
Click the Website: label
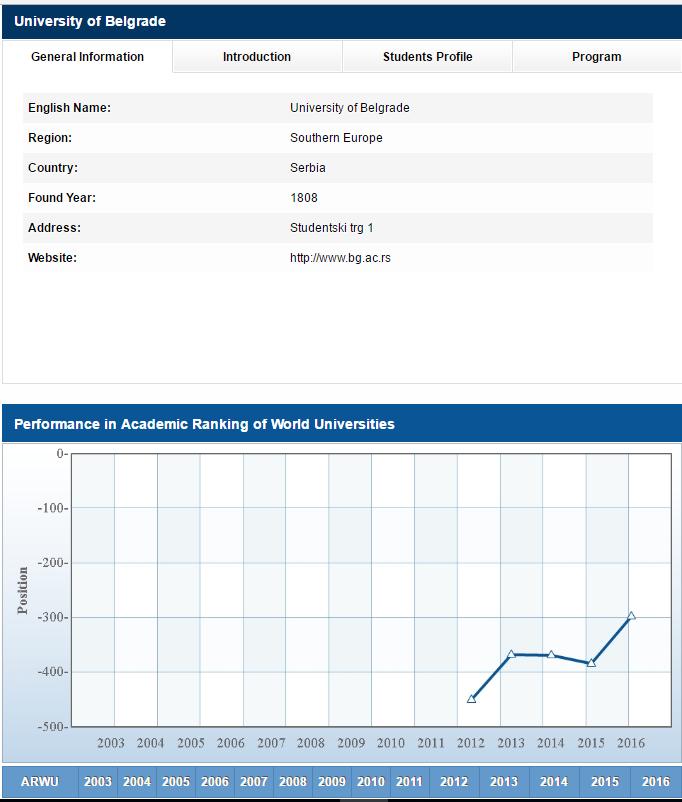52,258
